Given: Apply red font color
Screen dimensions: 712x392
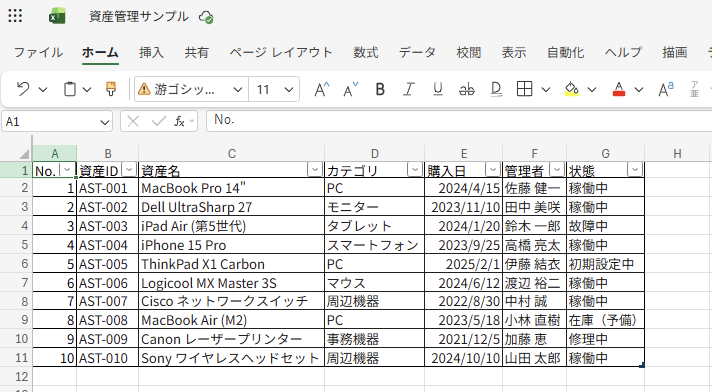Looking at the screenshot, I should (618, 89).
